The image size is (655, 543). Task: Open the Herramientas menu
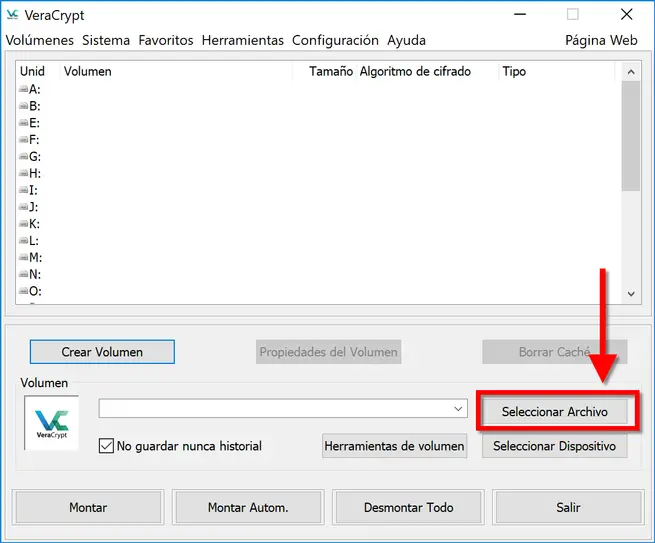[243, 40]
